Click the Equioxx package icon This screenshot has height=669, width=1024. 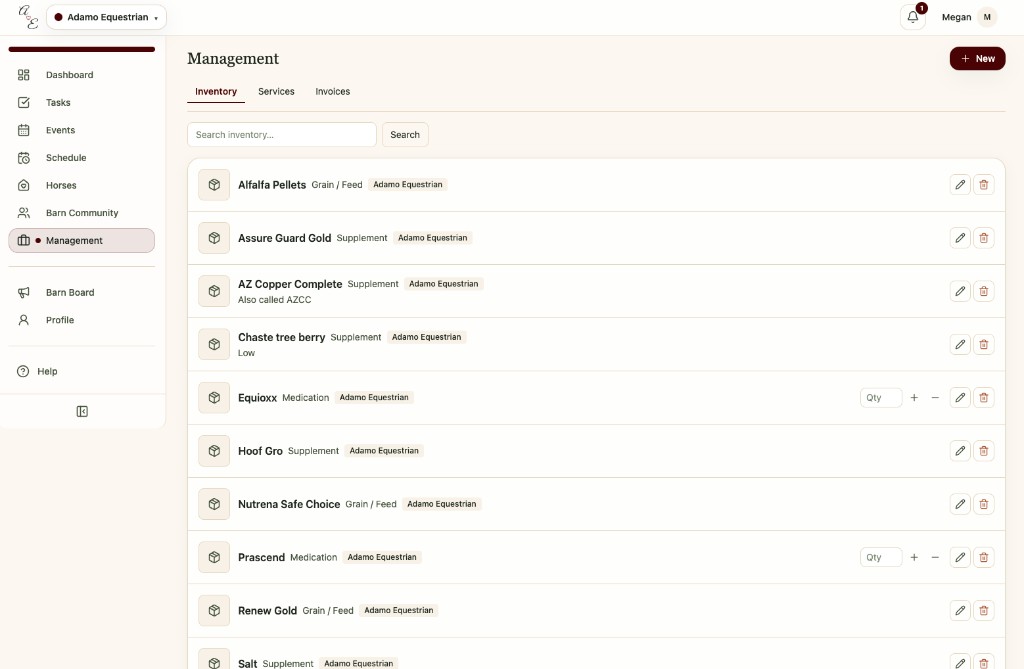214,397
